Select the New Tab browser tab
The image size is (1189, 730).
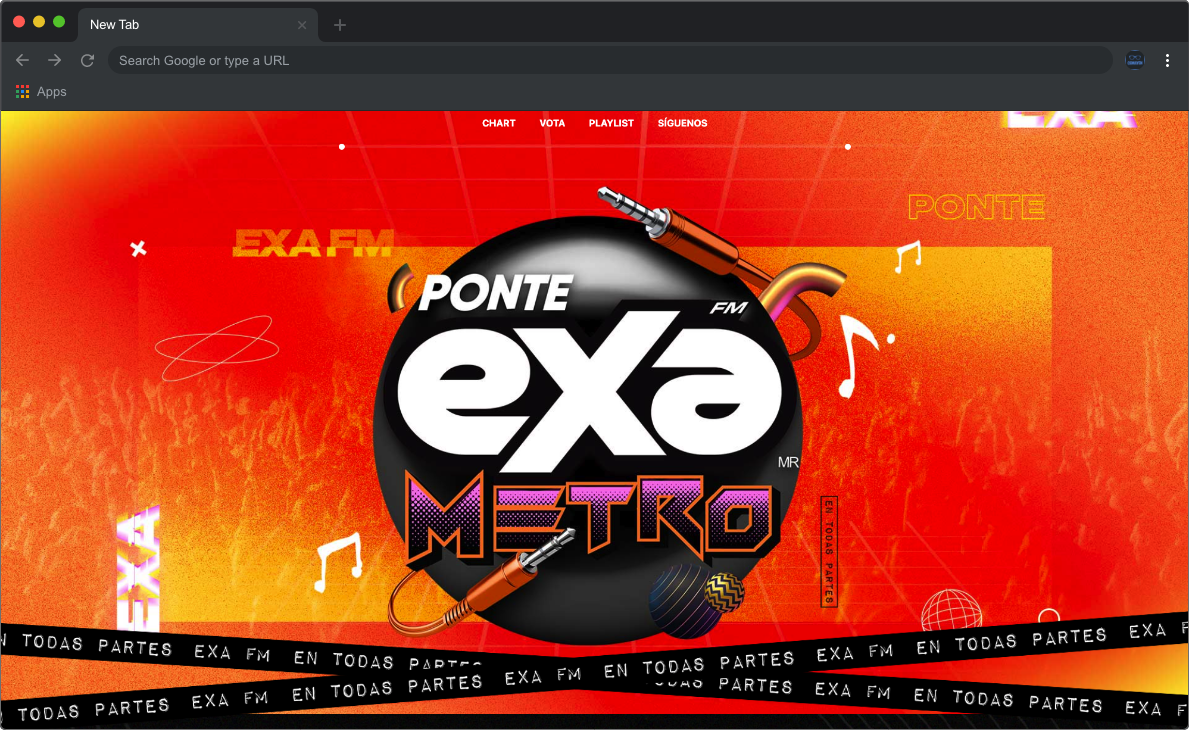coord(198,25)
